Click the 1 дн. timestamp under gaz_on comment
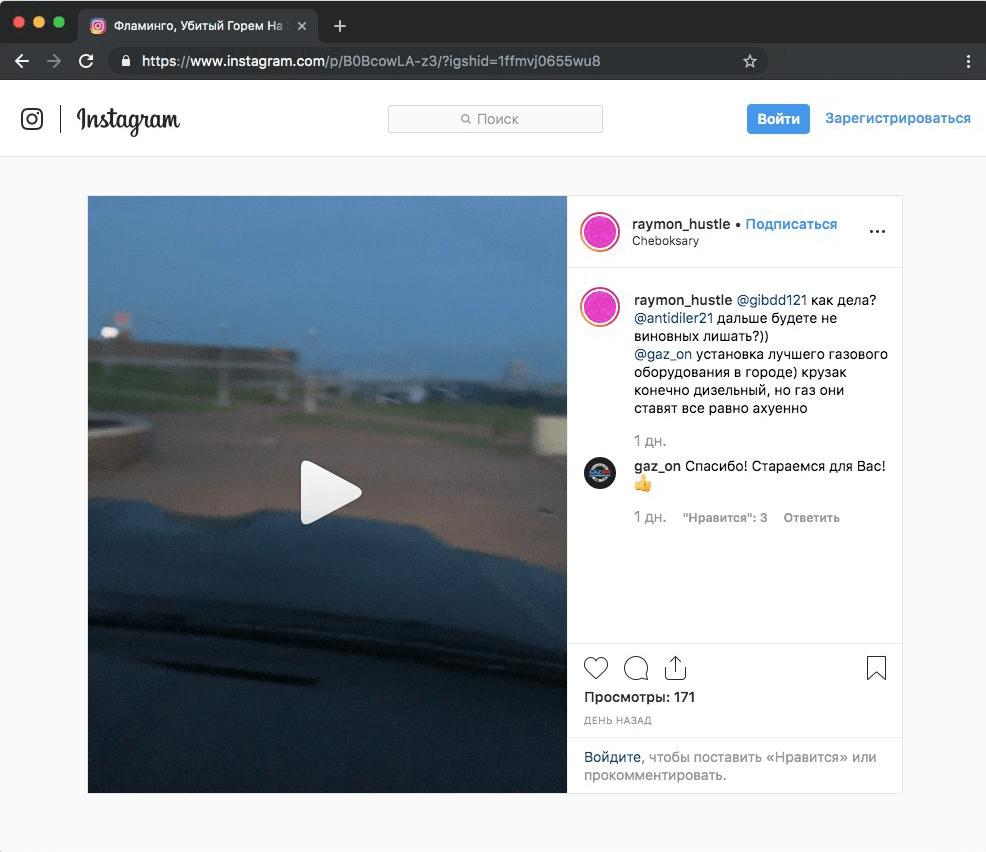This screenshot has width=986, height=852. point(650,517)
